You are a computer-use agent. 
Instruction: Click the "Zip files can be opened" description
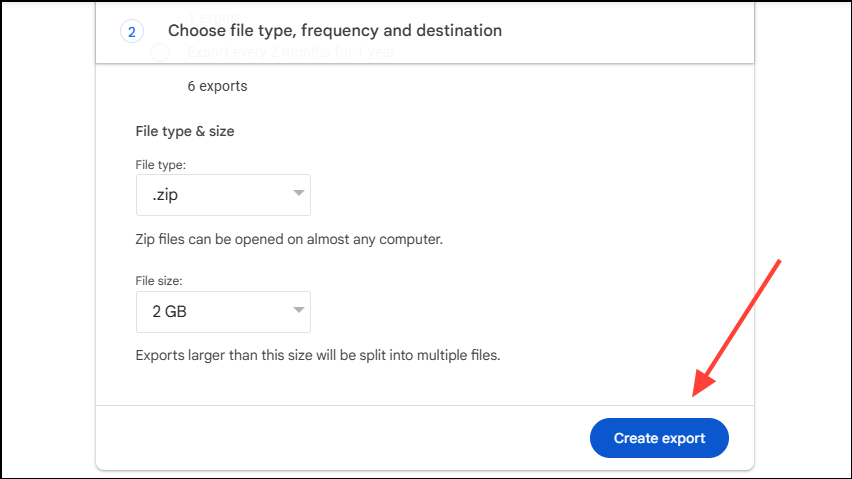point(289,240)
